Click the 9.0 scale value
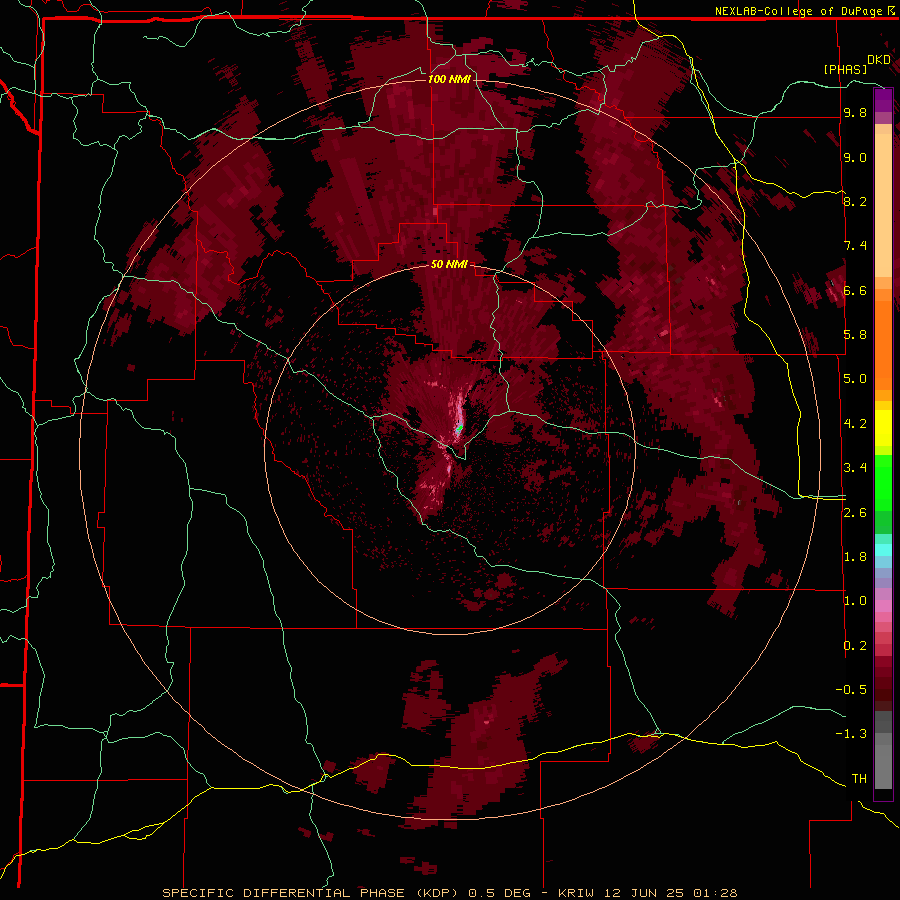 coord(855,157)
